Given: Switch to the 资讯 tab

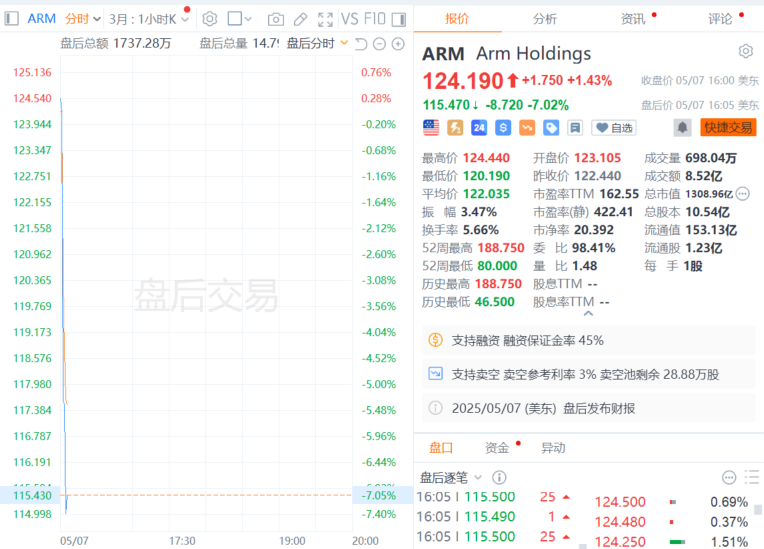Looking at the screenshot, I should (633, 19).
